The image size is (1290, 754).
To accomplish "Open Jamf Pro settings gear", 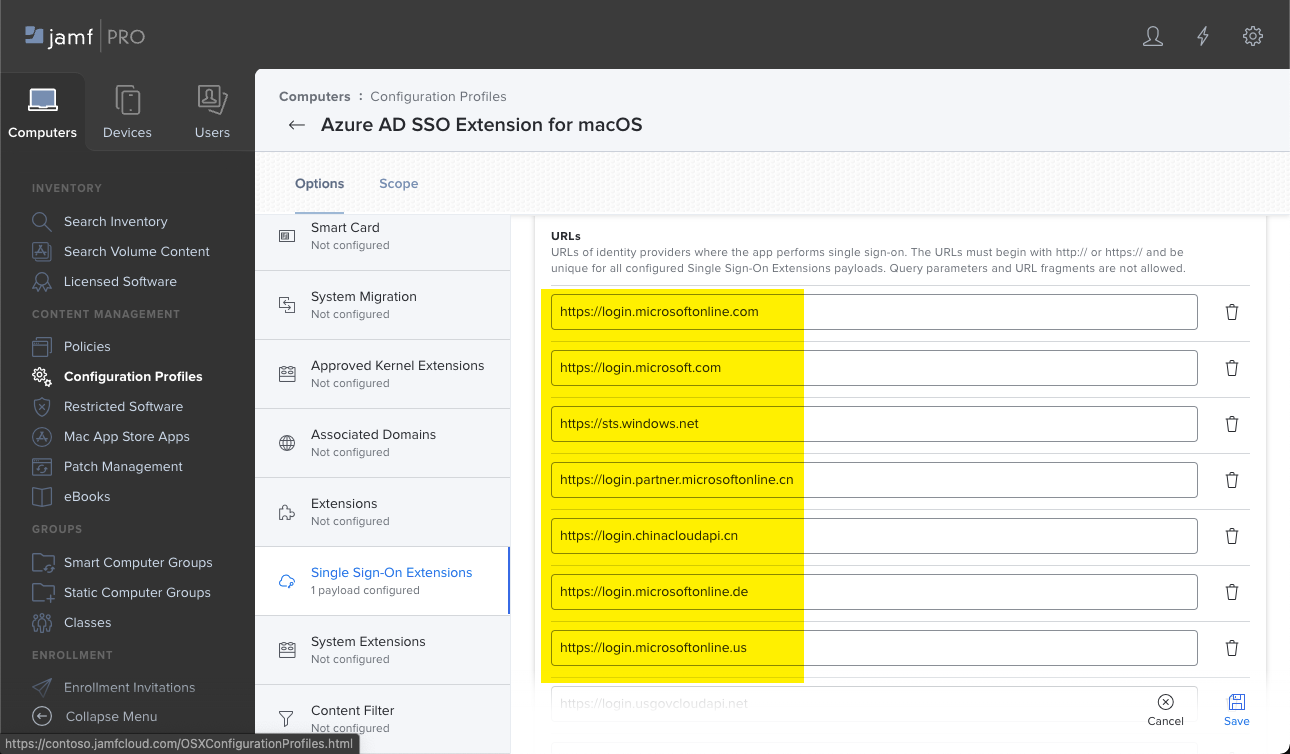I will tap(1253, 36).
